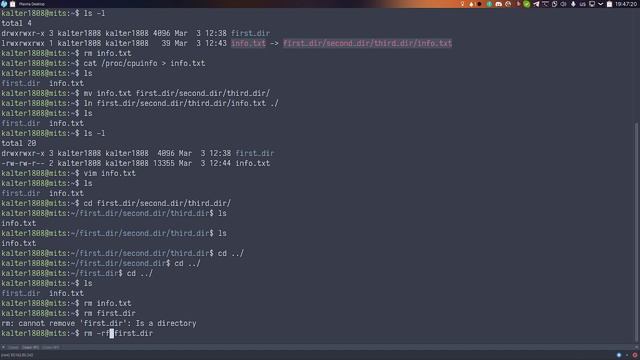Viewport: 640px width, 360px height.
Task: Open the display configuration tray icon
Action: (x=592, y=4)
